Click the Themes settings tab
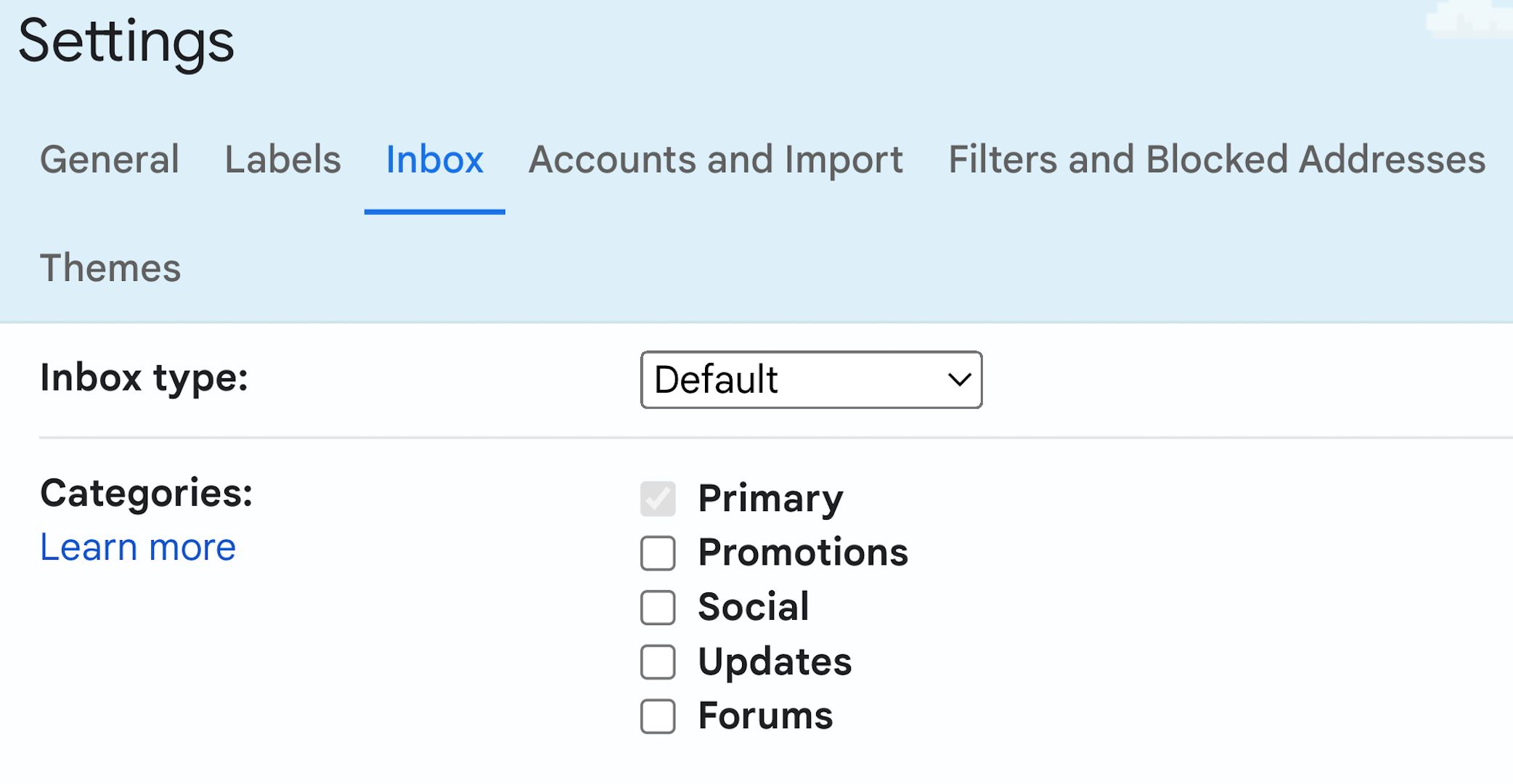 [x=110, y=266]
